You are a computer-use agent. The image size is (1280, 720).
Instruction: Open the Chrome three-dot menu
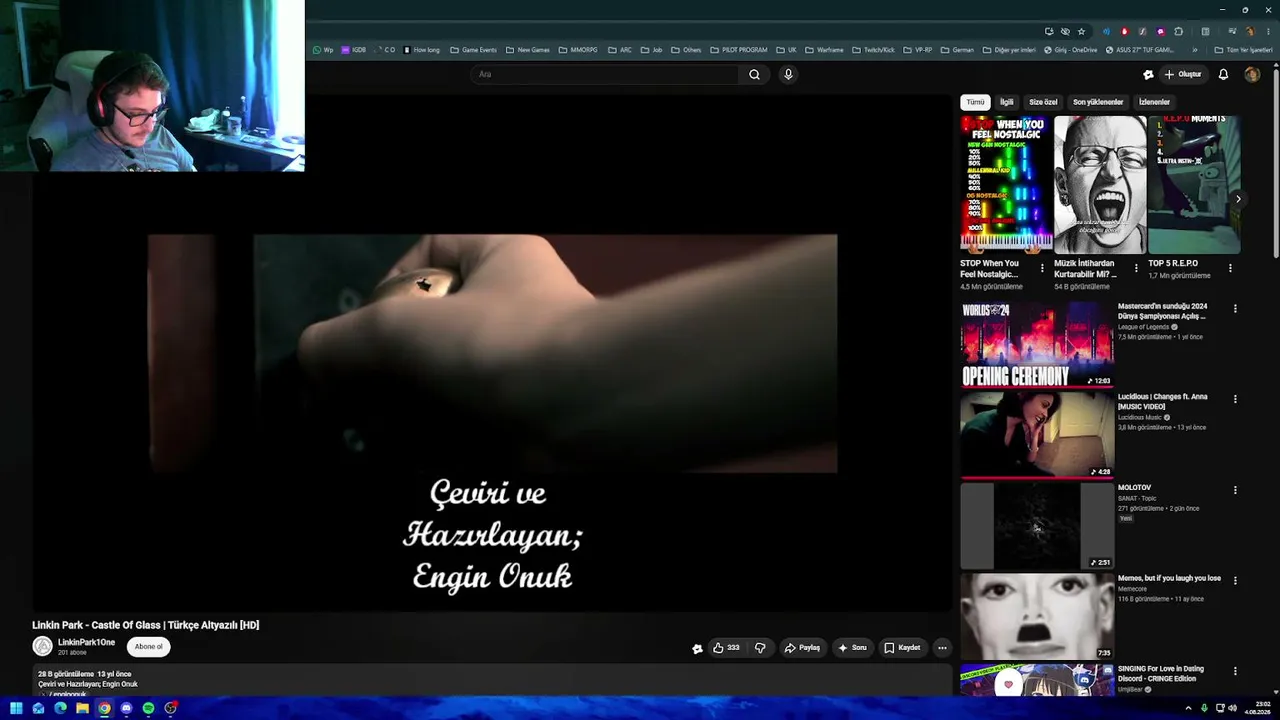coord(1267,31)
